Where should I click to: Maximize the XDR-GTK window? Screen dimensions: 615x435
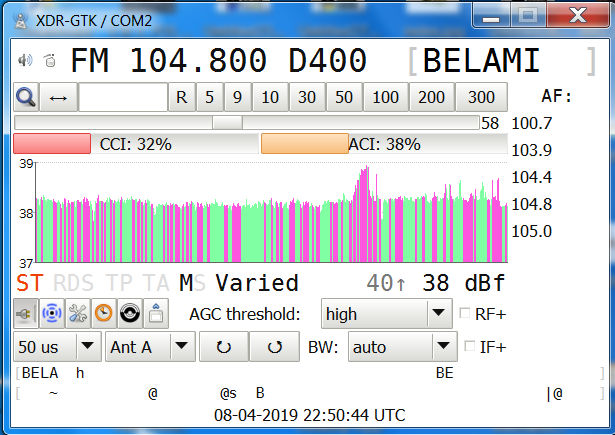[528, 16]
